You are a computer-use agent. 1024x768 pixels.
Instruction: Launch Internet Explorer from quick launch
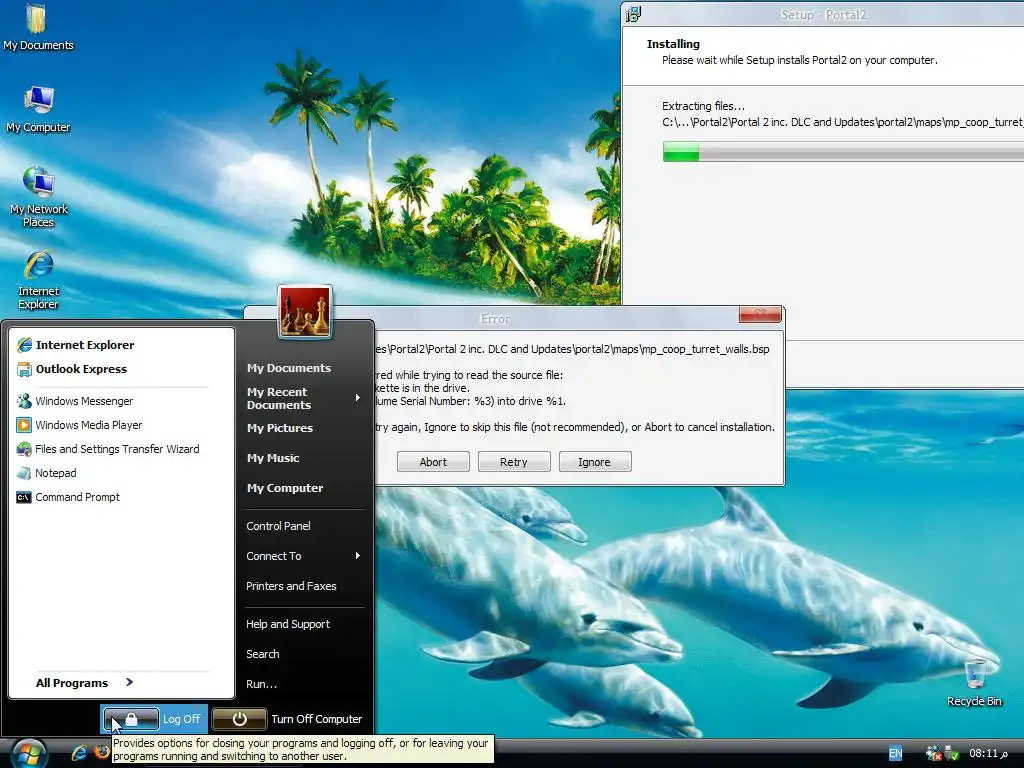[80, 753]
